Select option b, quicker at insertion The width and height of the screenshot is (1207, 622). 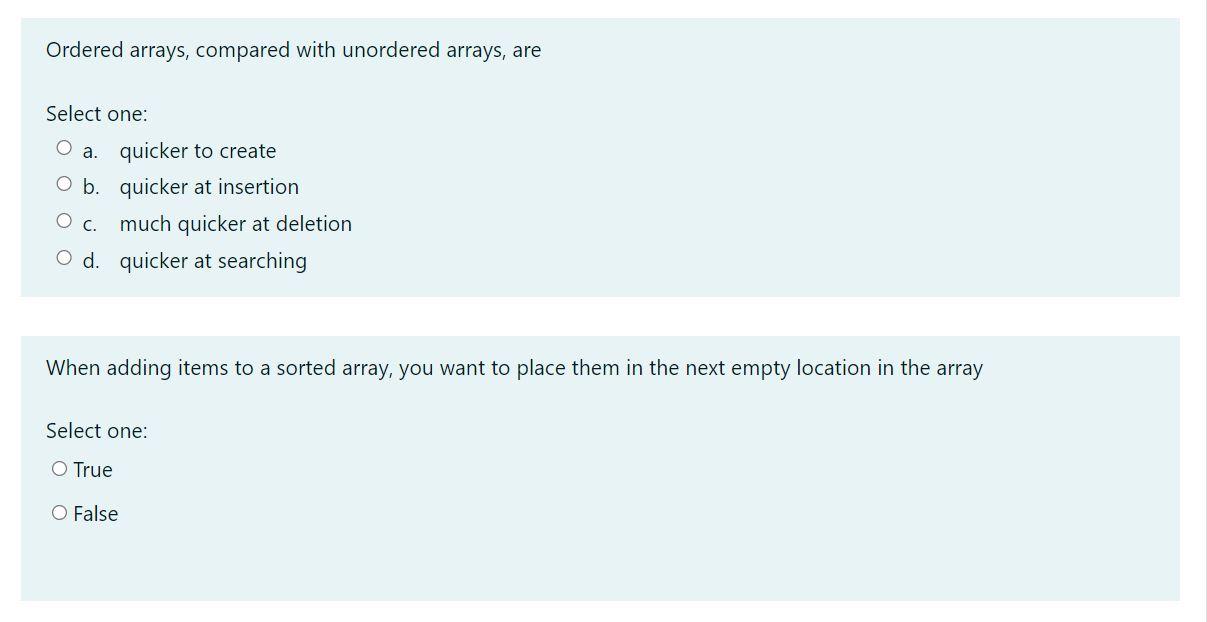pyautogui.click(x=63, y=182)
